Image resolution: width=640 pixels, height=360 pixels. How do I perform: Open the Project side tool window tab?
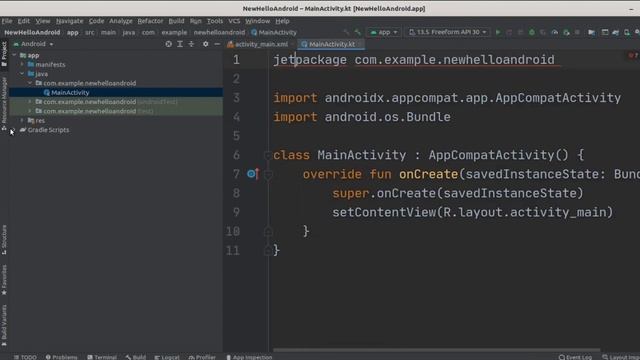tap(4, 54)
